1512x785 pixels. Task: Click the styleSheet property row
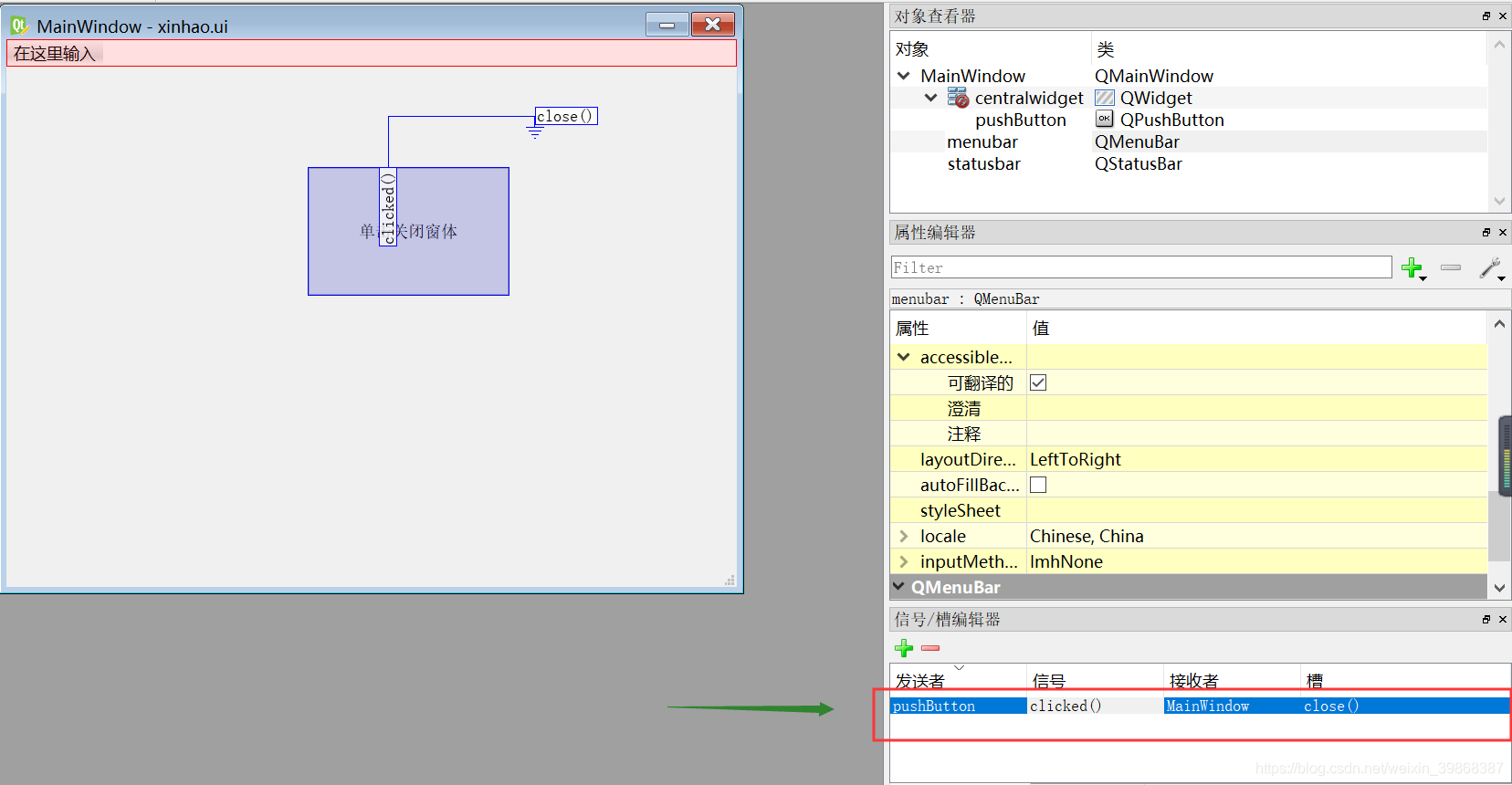pos(1189,510)
